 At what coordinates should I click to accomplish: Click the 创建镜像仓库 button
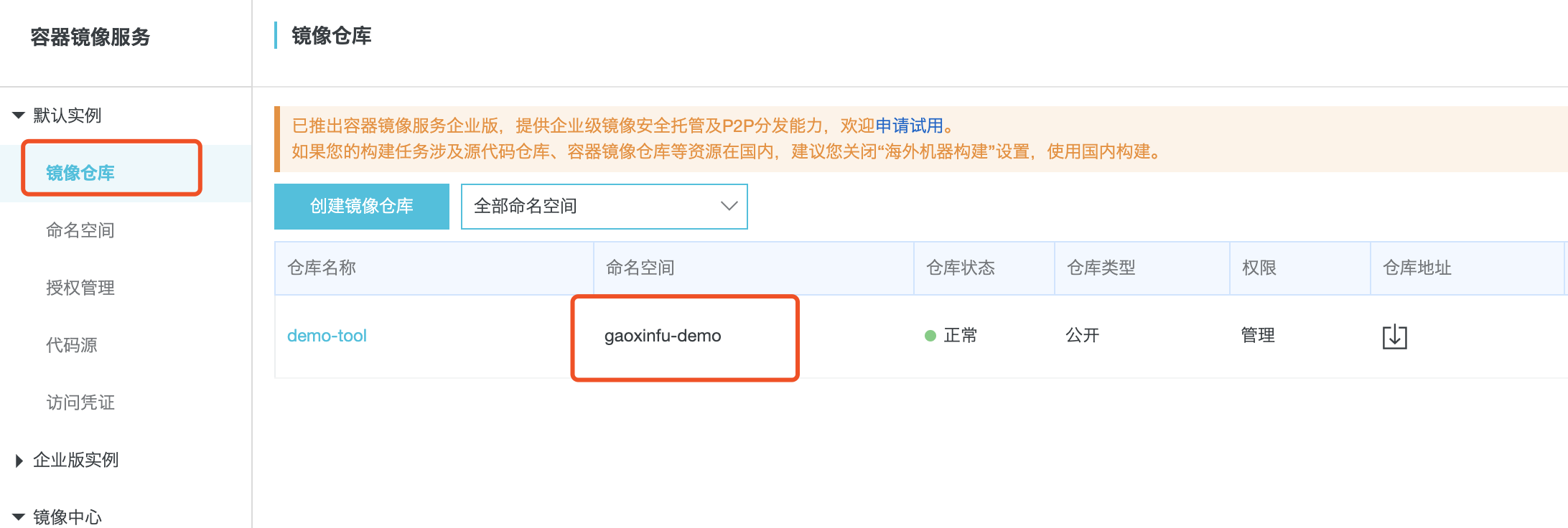pos(361,206)
